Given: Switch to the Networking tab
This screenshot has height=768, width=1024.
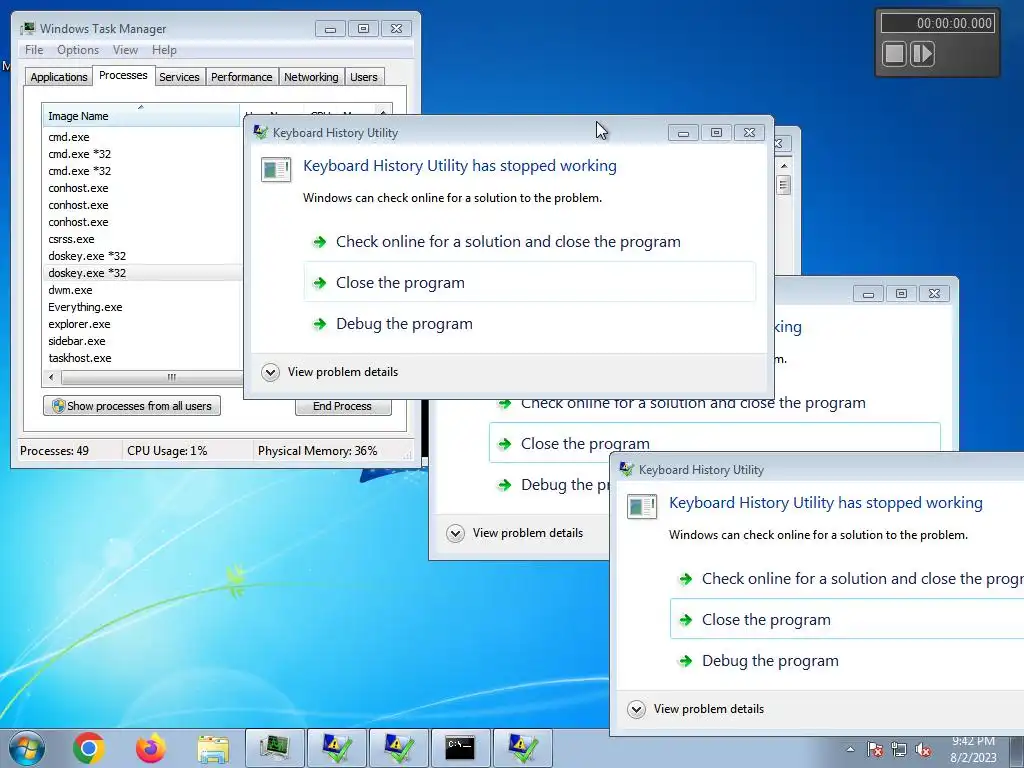Looking at the screenshot, I should [x=311, y=77].
